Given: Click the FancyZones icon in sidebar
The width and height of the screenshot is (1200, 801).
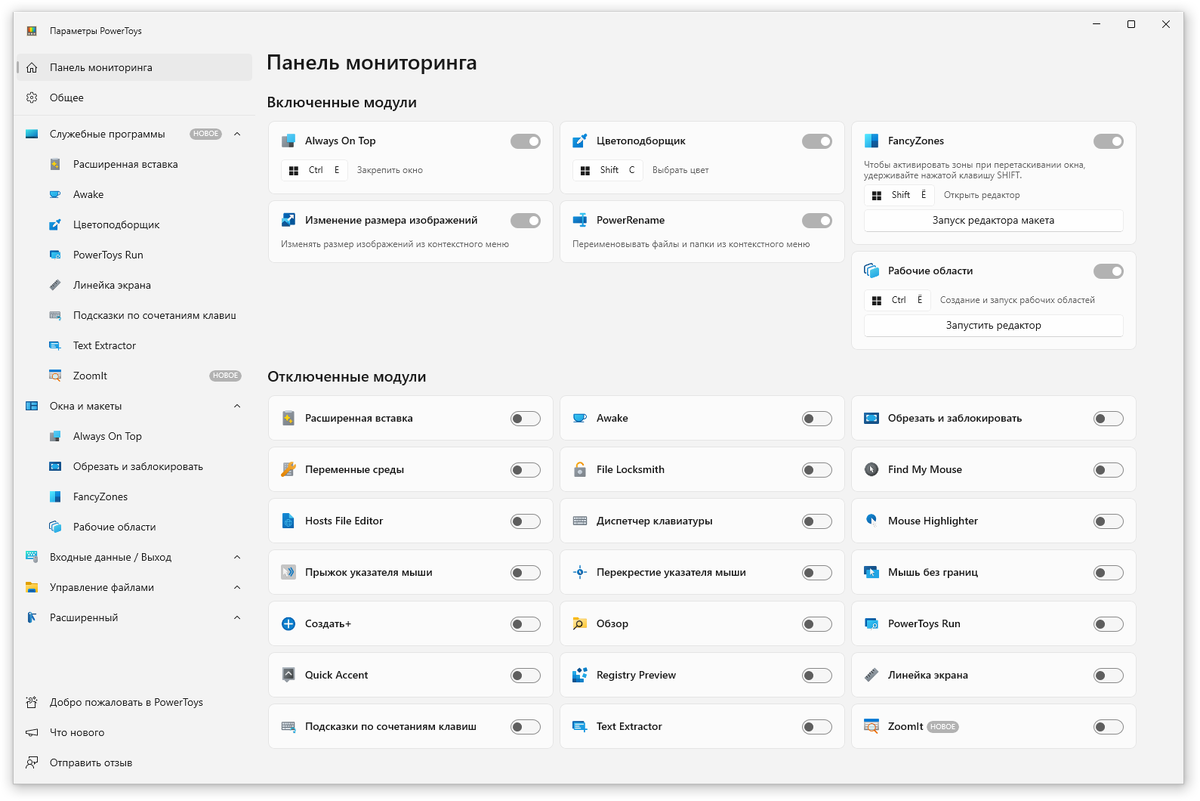Looking at the screenshot, I should pyautogui.click(x=54, y=497).
